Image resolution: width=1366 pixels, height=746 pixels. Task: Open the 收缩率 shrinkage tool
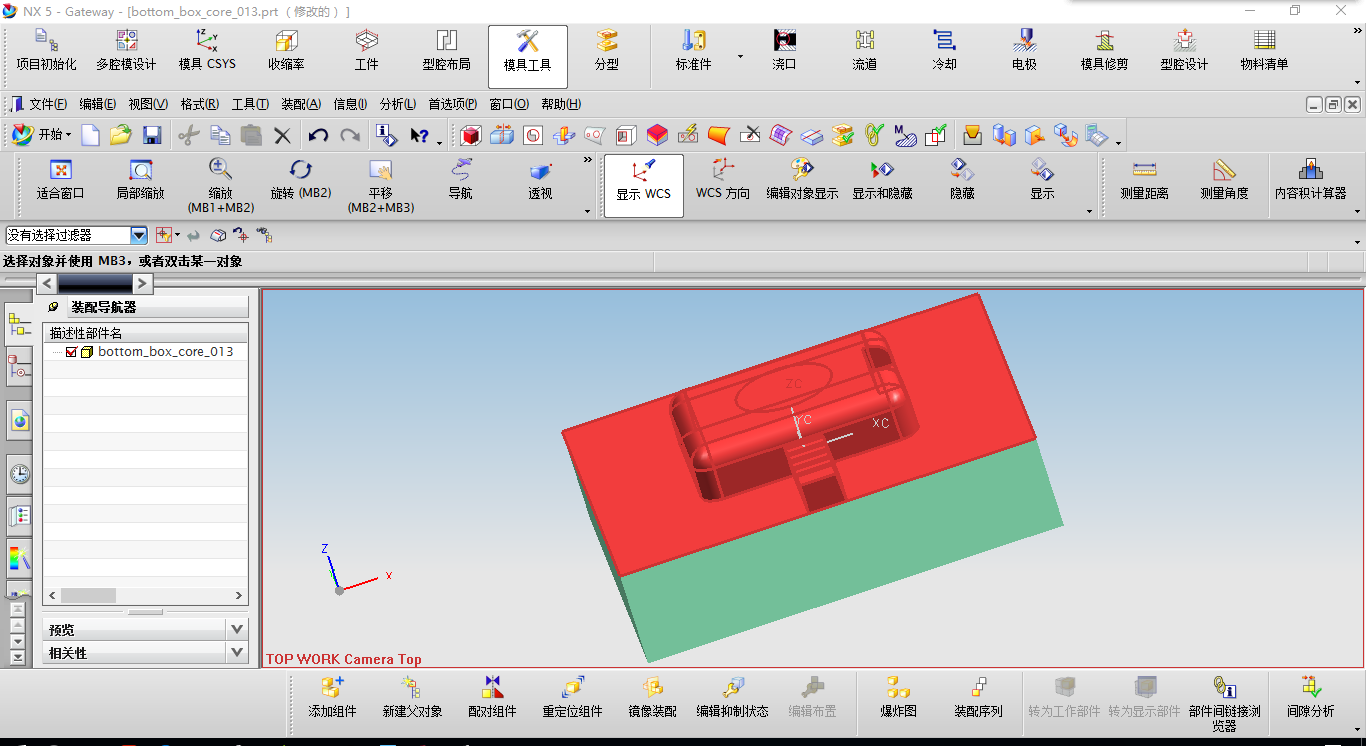286,42
